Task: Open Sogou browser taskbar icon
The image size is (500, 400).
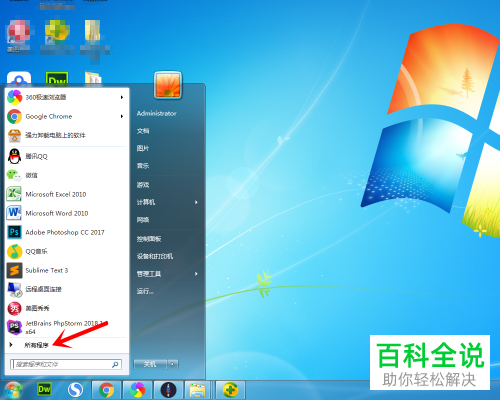Action: pyautogui.click(x=75, y=390)
